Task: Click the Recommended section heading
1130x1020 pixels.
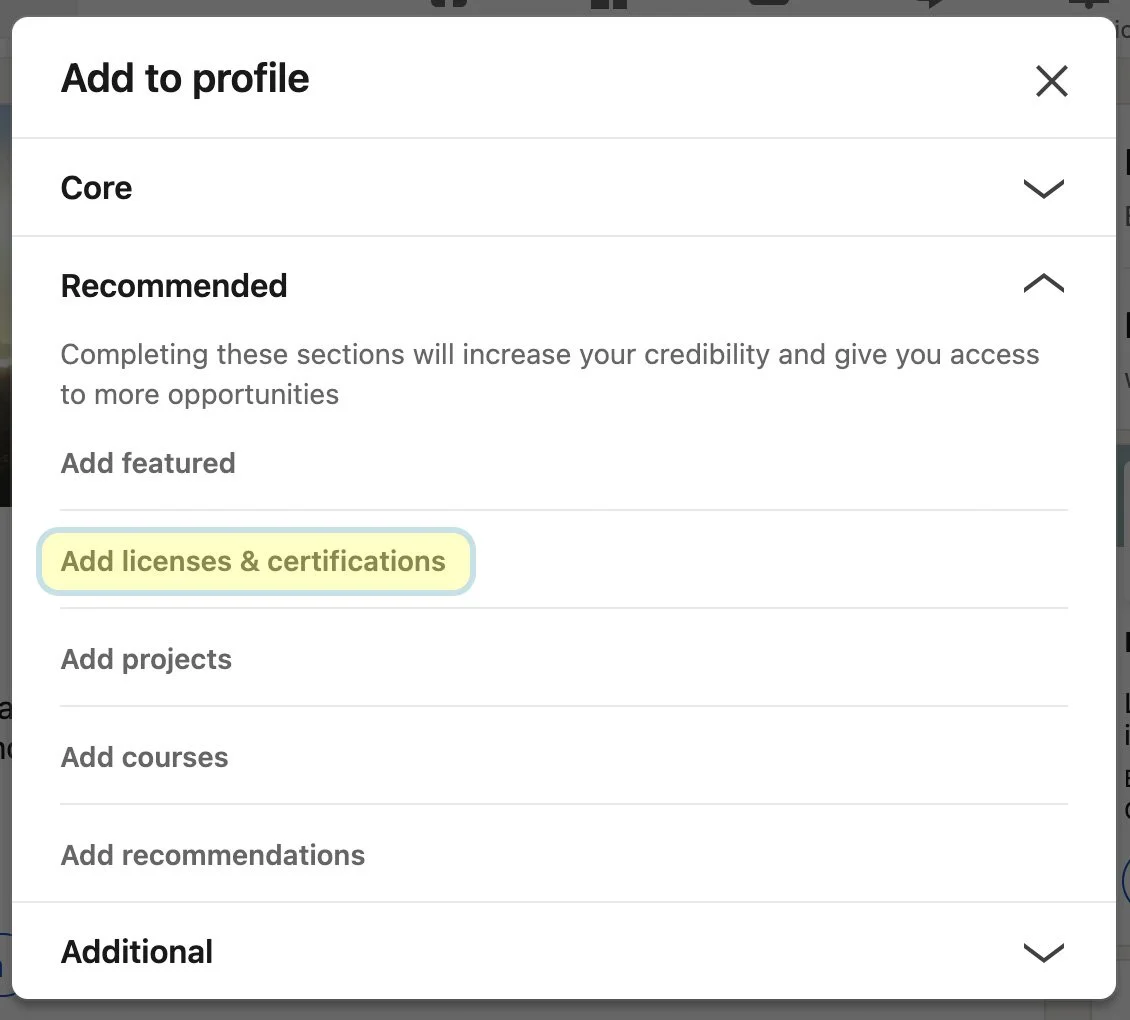Action: (174, 286)
